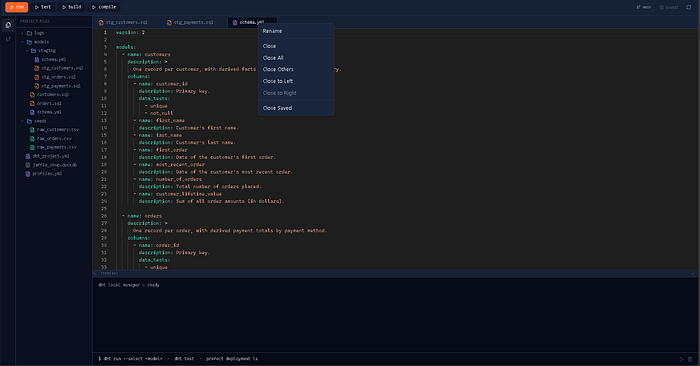This screenshot has height=366, width=700.
Task: Click the seeds folder icon
Action: point(29,121)
